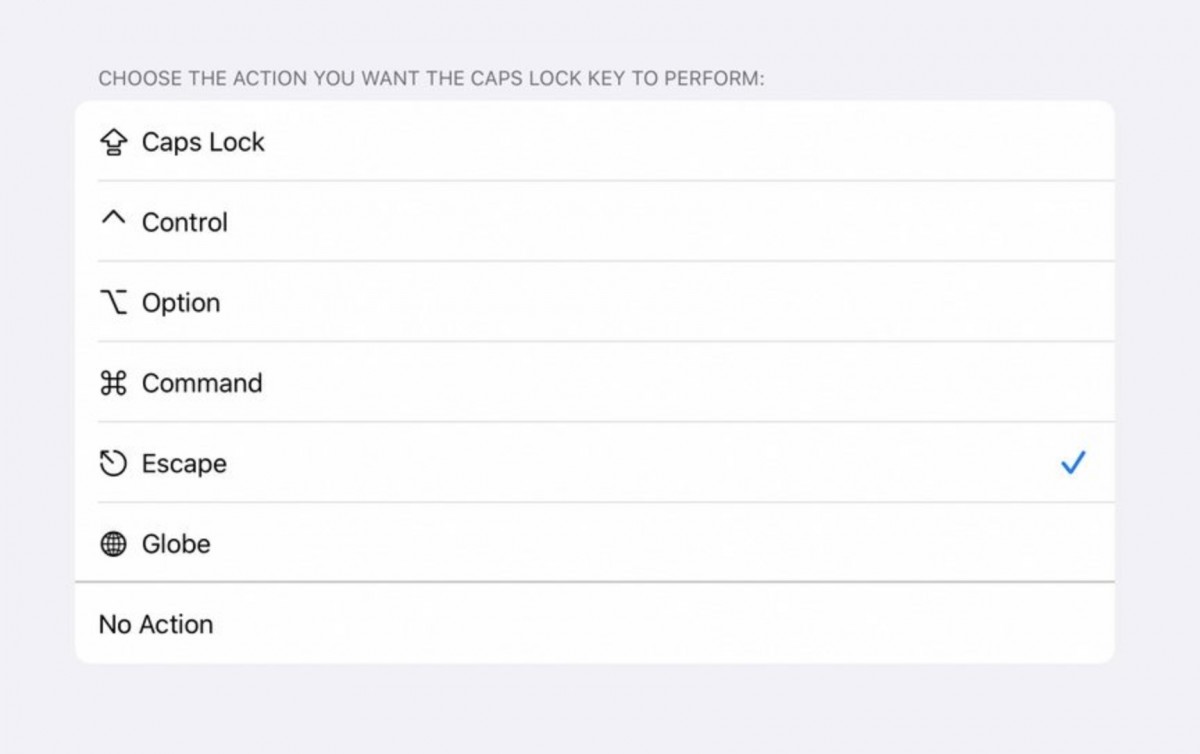Click the Escape circular arrow icon
Image resolution: width=1200 pixels, height=754 pixels.
[114, 464]
